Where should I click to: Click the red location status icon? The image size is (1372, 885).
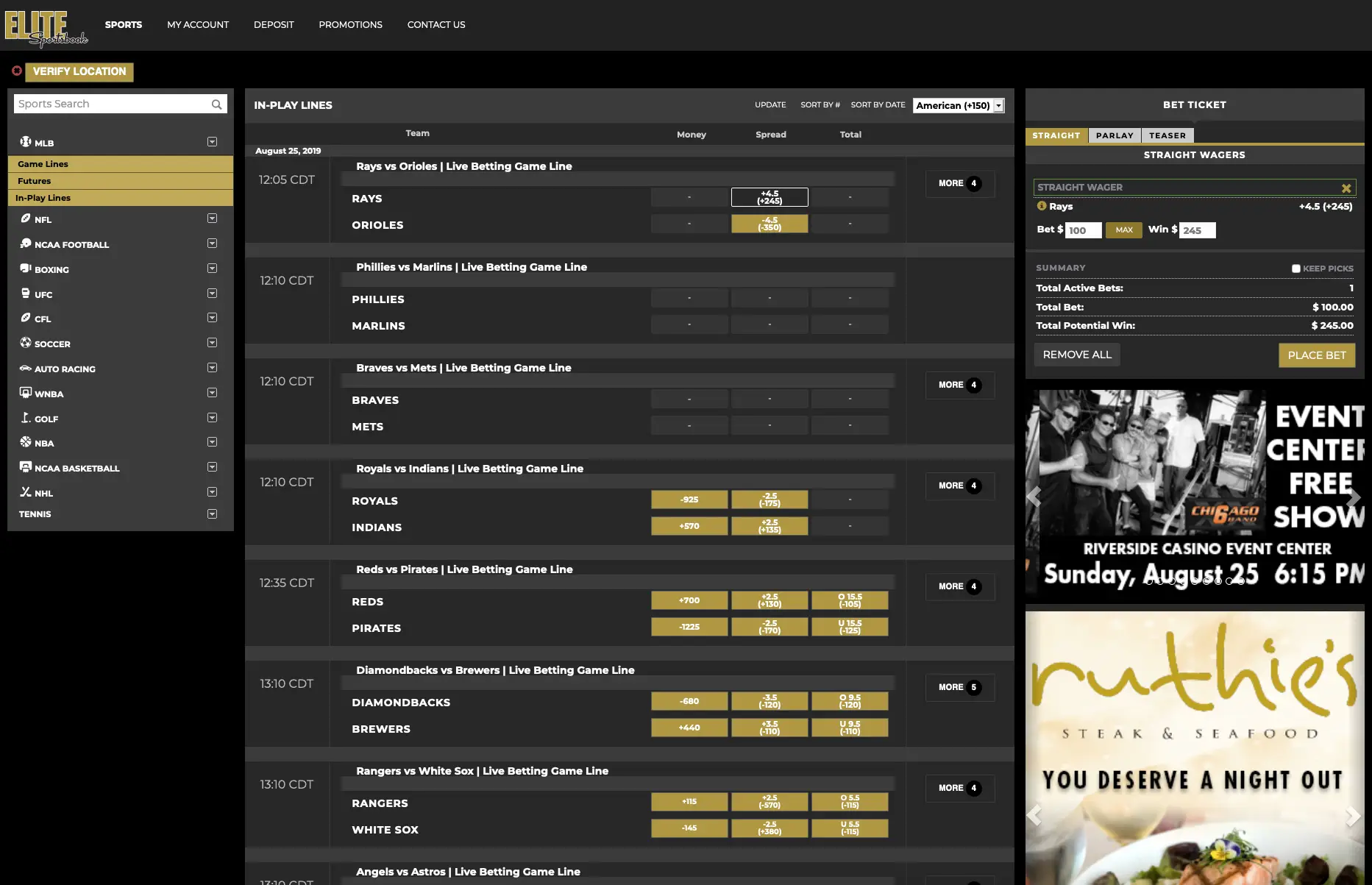[x=17, y=71]
